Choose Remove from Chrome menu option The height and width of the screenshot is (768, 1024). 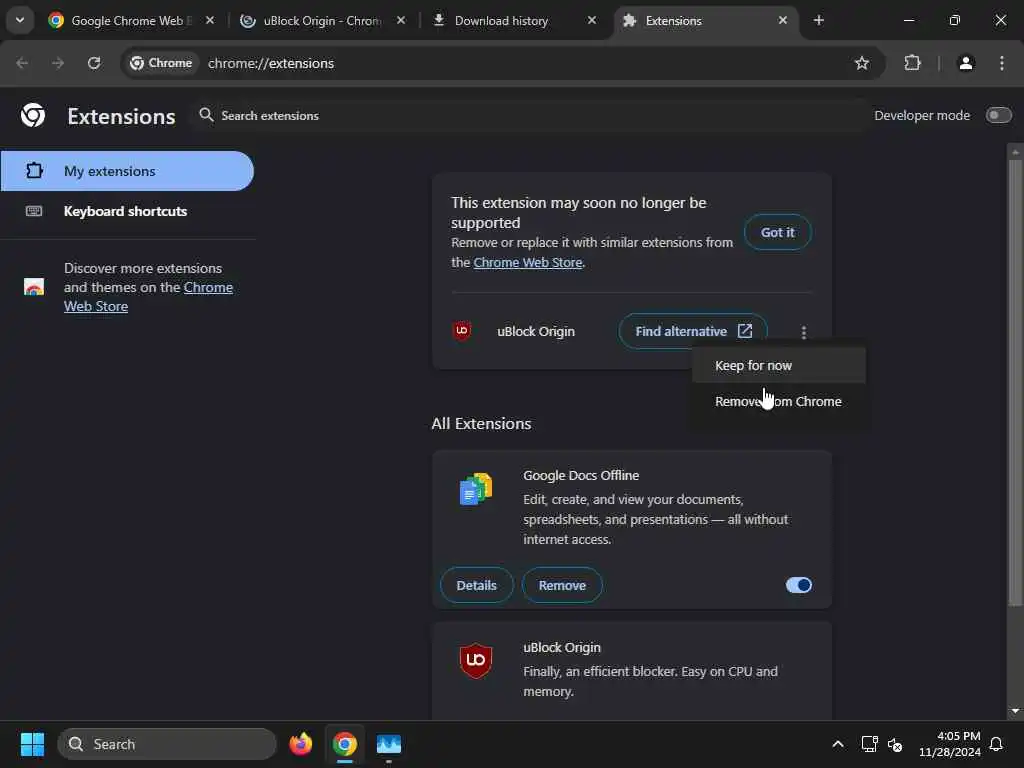pyautogui.click(x=779, y=401)
